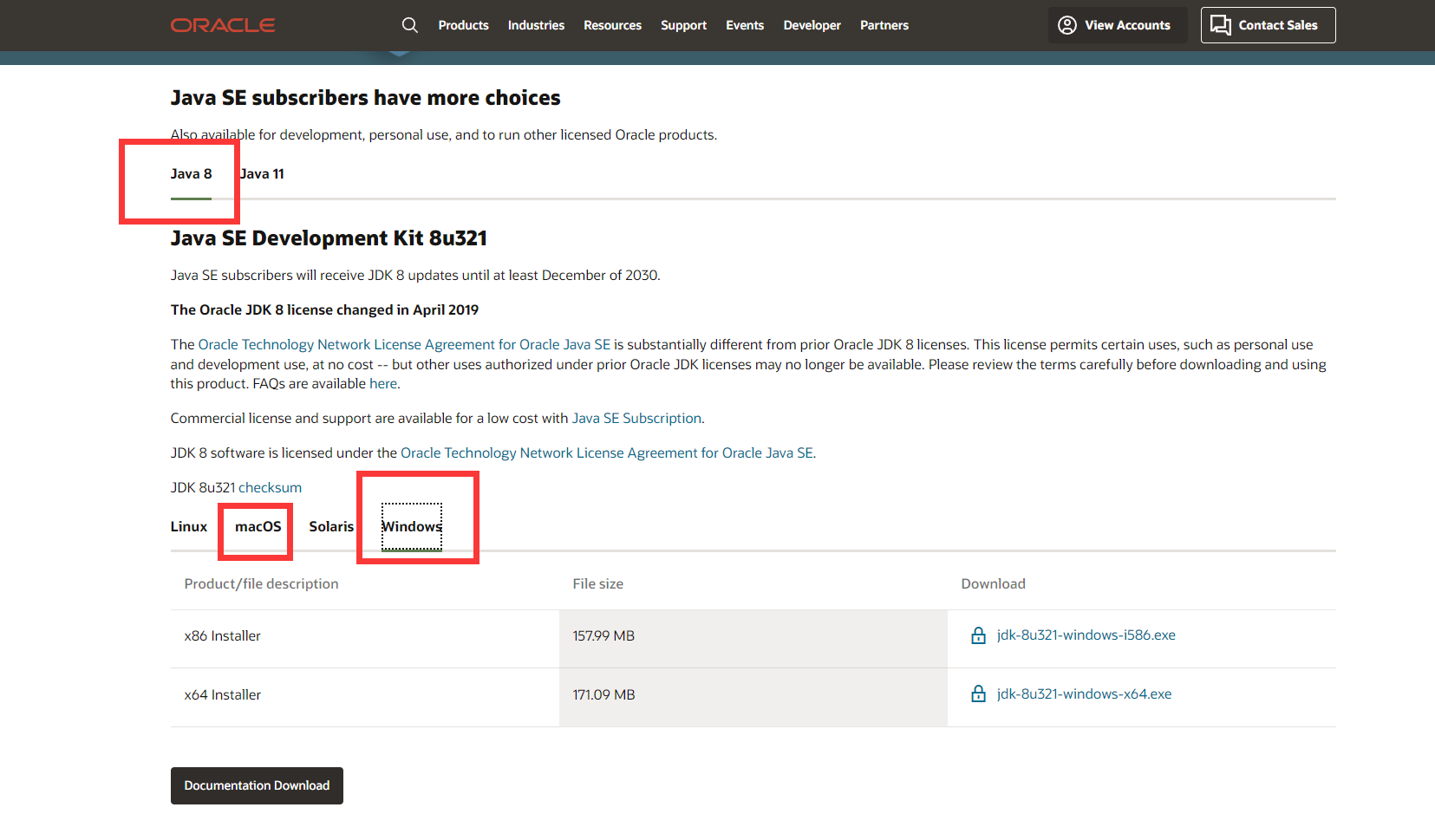The width and height of the screenshot is (1435, 840).
Task: Click lock icon beside jdk-8u321-windows-x64.exe
Action: tap(978, 694)
